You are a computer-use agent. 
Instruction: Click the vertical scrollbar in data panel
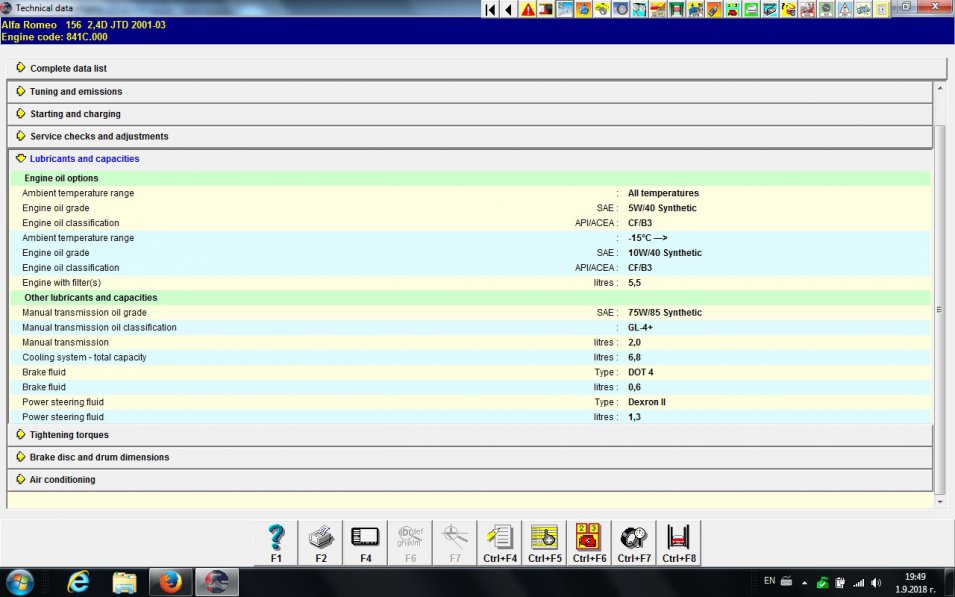click(x=939, y=310)
